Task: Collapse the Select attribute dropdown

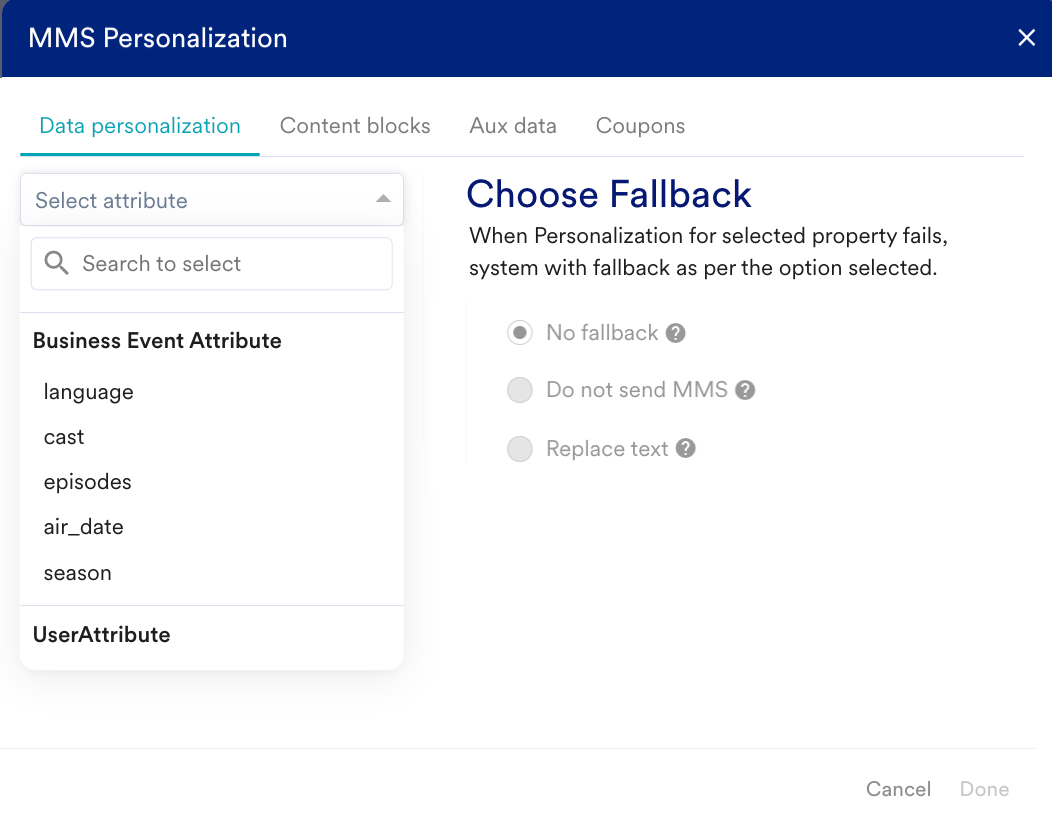Action: [x=382, y=200]
